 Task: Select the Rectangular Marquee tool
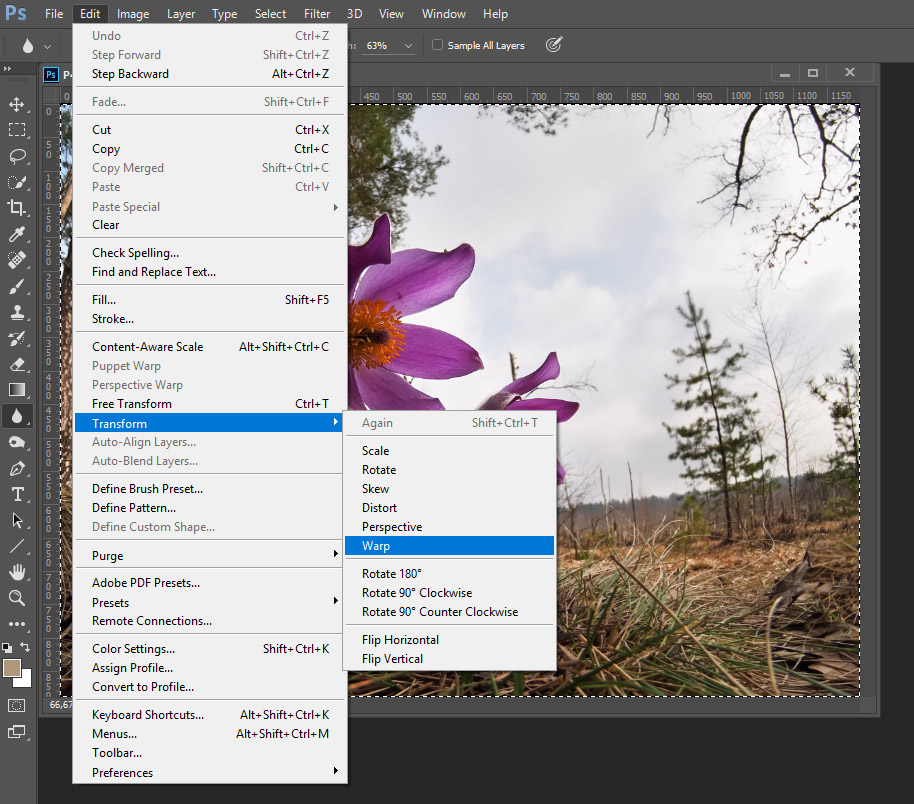pos(17,130)
